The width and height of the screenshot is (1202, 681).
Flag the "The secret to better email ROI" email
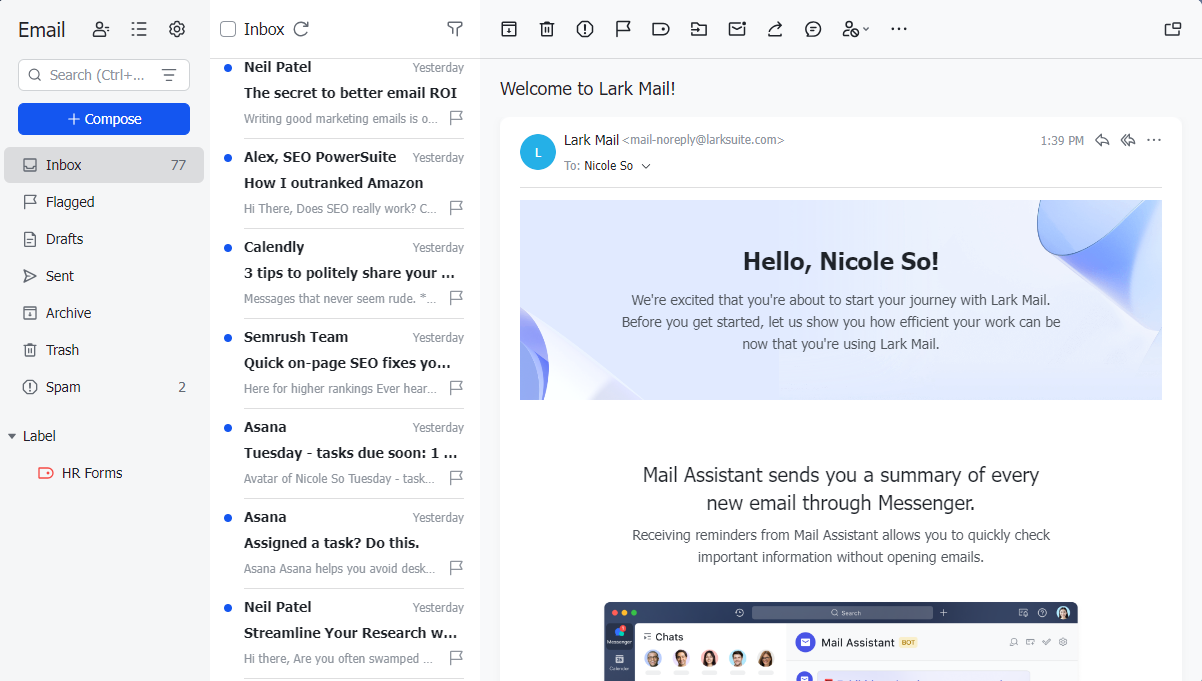tap(456, 118)
